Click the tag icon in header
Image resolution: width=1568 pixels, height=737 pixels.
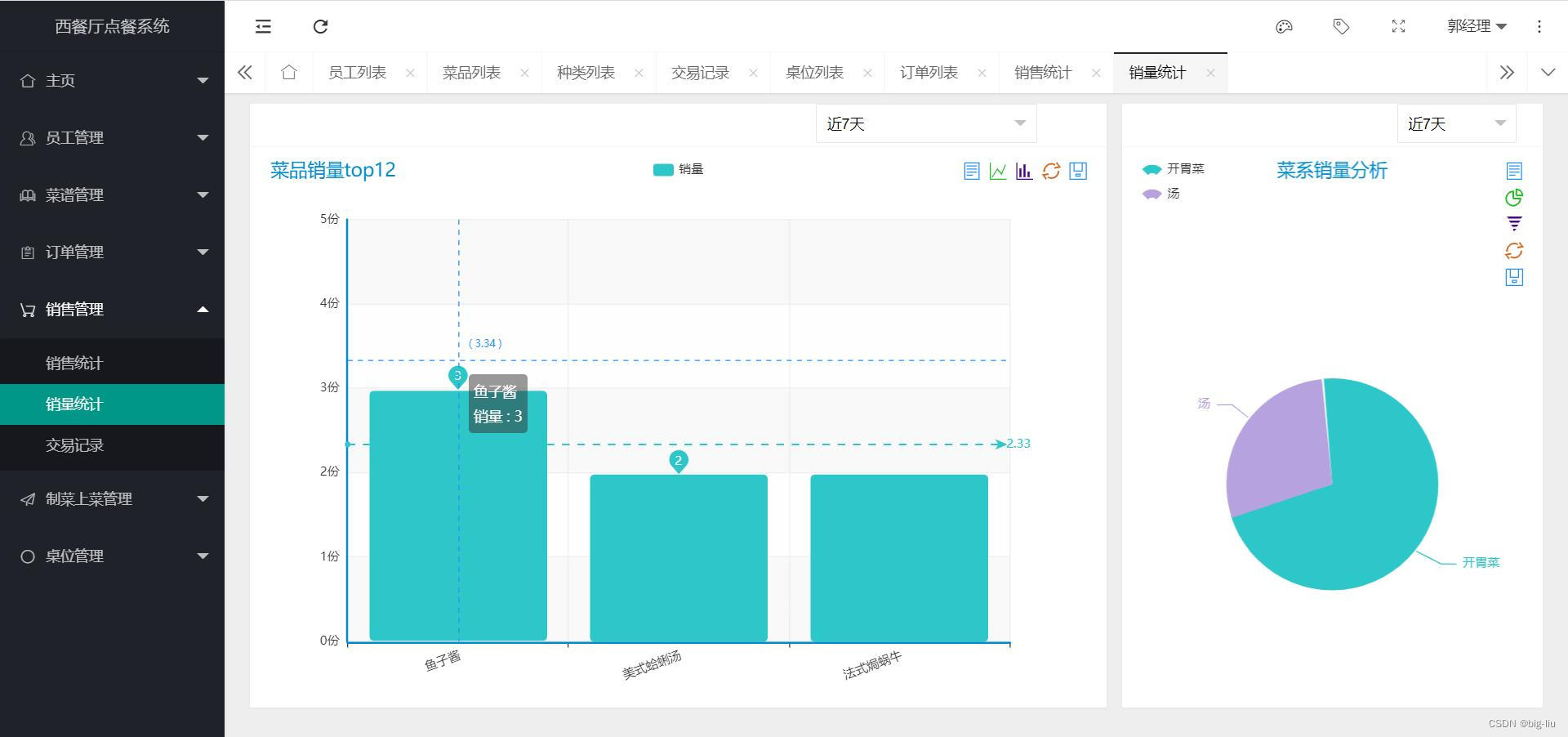point(1341,27)
